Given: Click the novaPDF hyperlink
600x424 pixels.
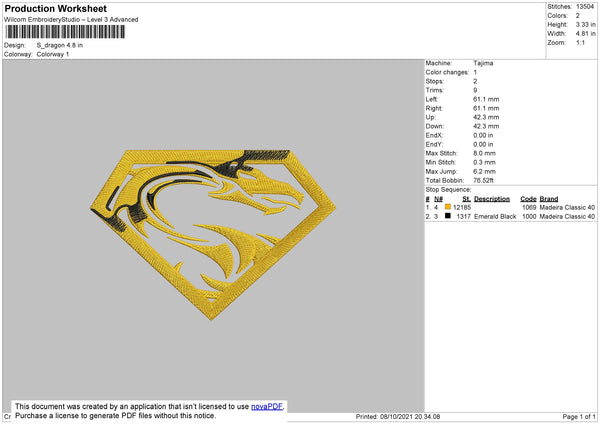Looking at the screenshot, I should [267, 406].
